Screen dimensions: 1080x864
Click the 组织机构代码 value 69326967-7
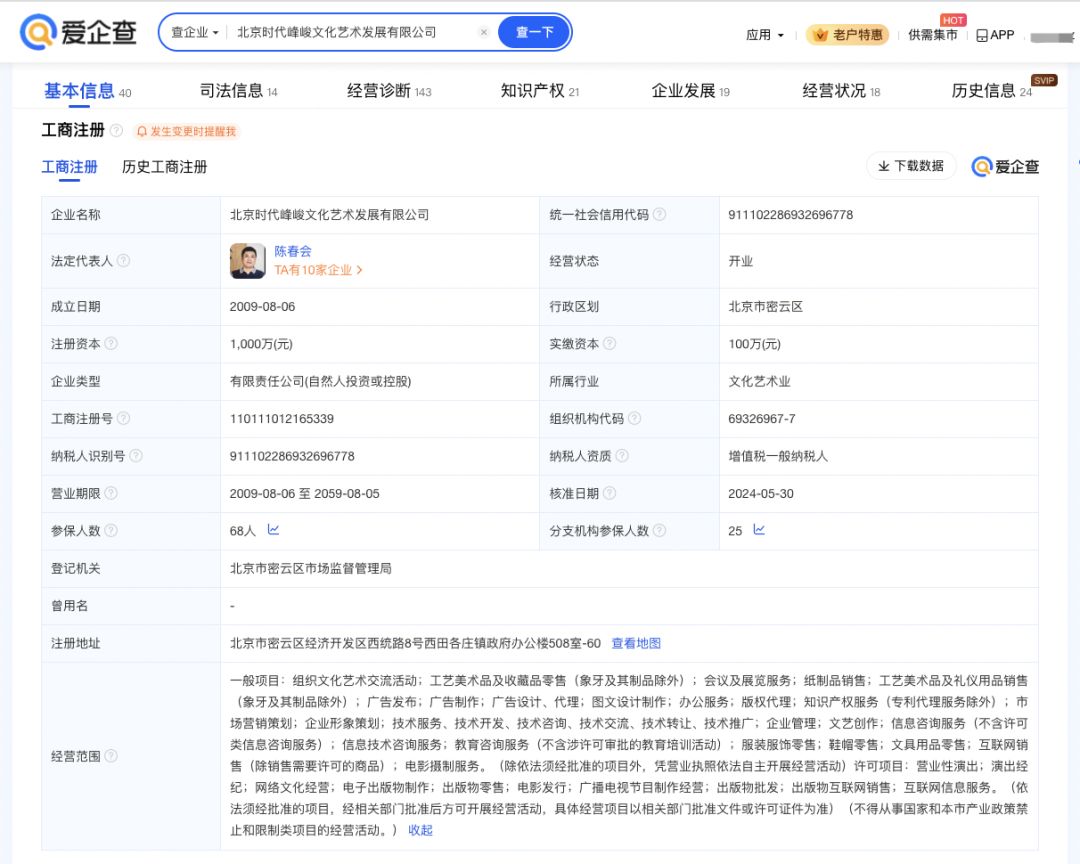click(762, 418)
